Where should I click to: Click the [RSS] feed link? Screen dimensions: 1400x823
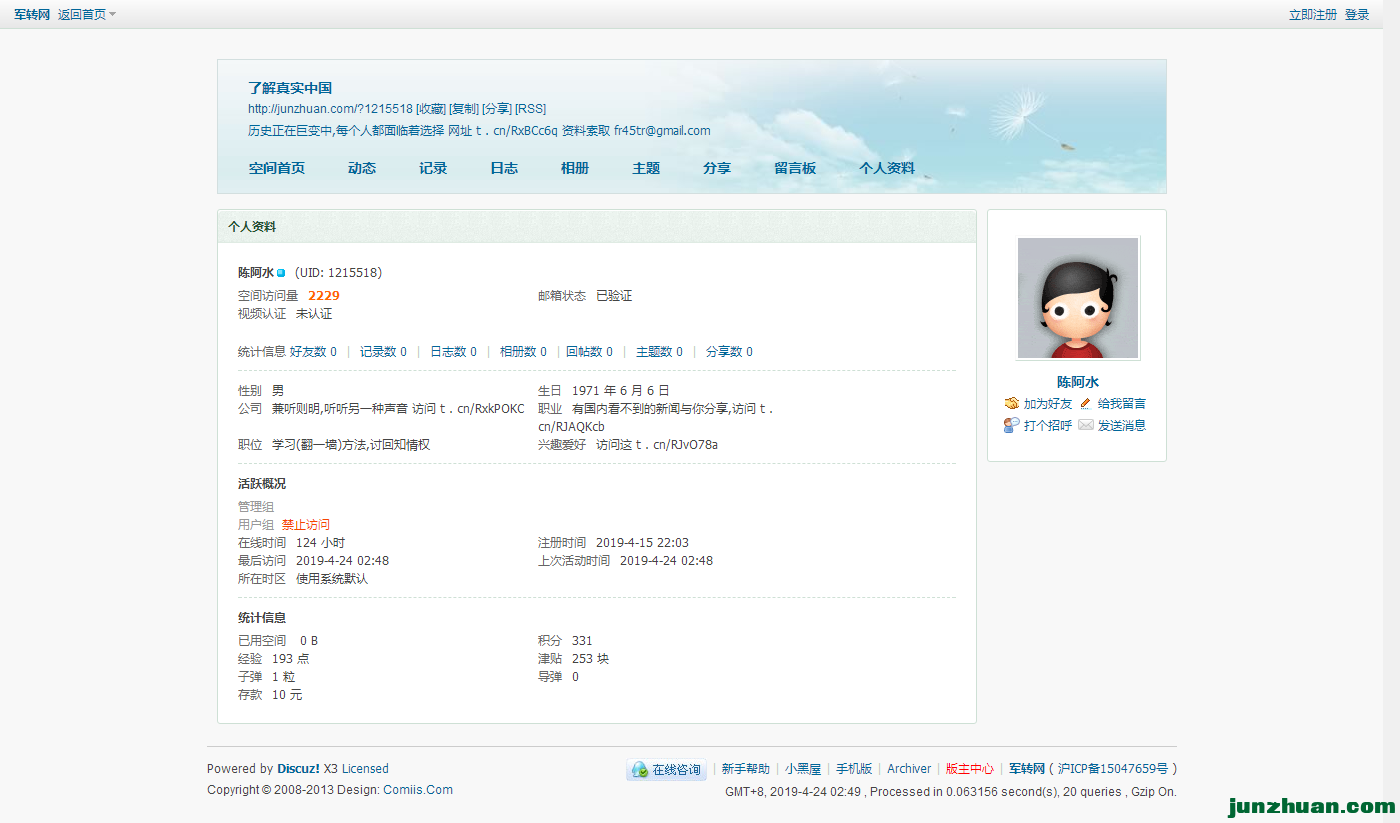[x=531, y=109]
